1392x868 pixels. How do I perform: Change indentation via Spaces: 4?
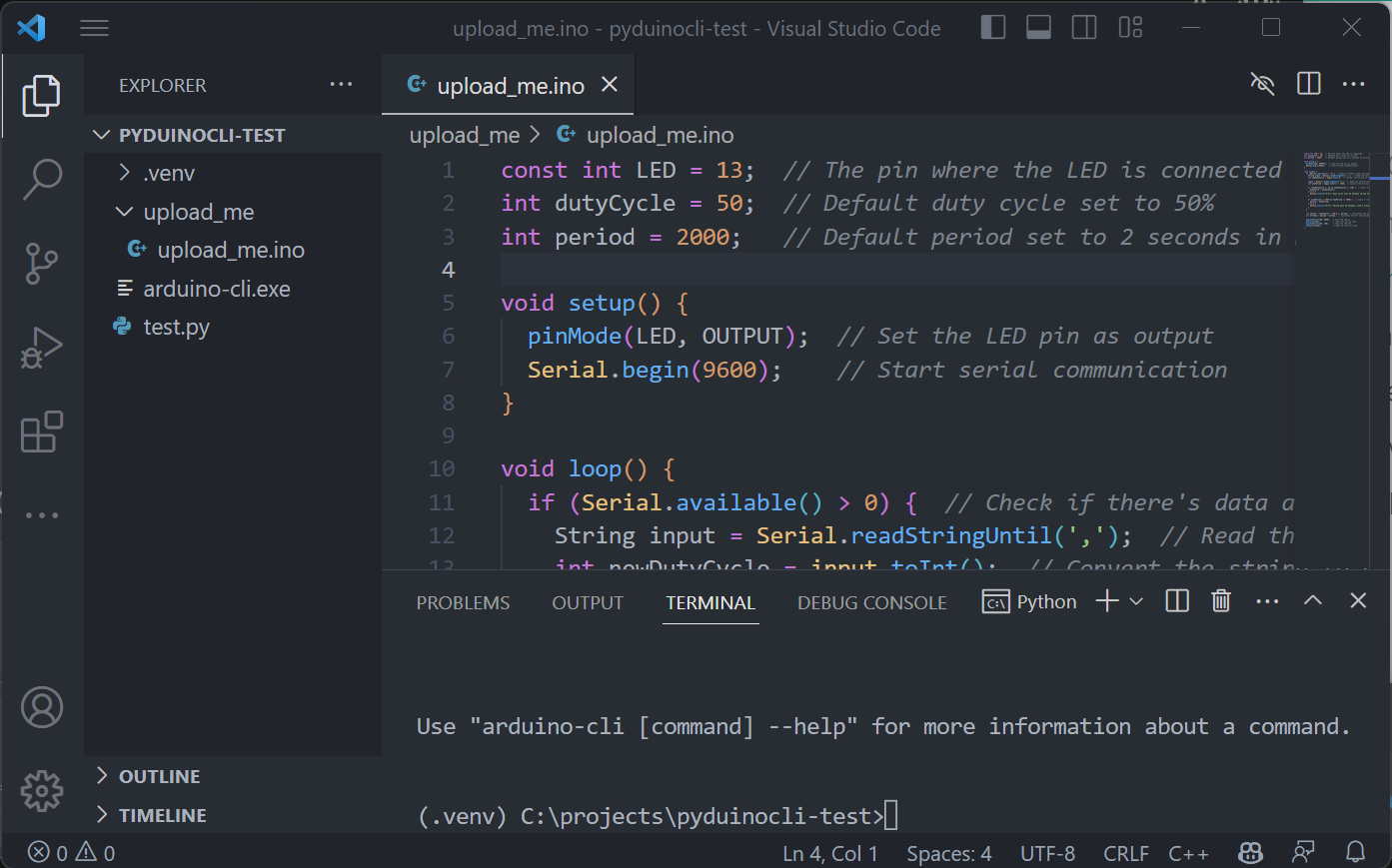coord(949,854)
